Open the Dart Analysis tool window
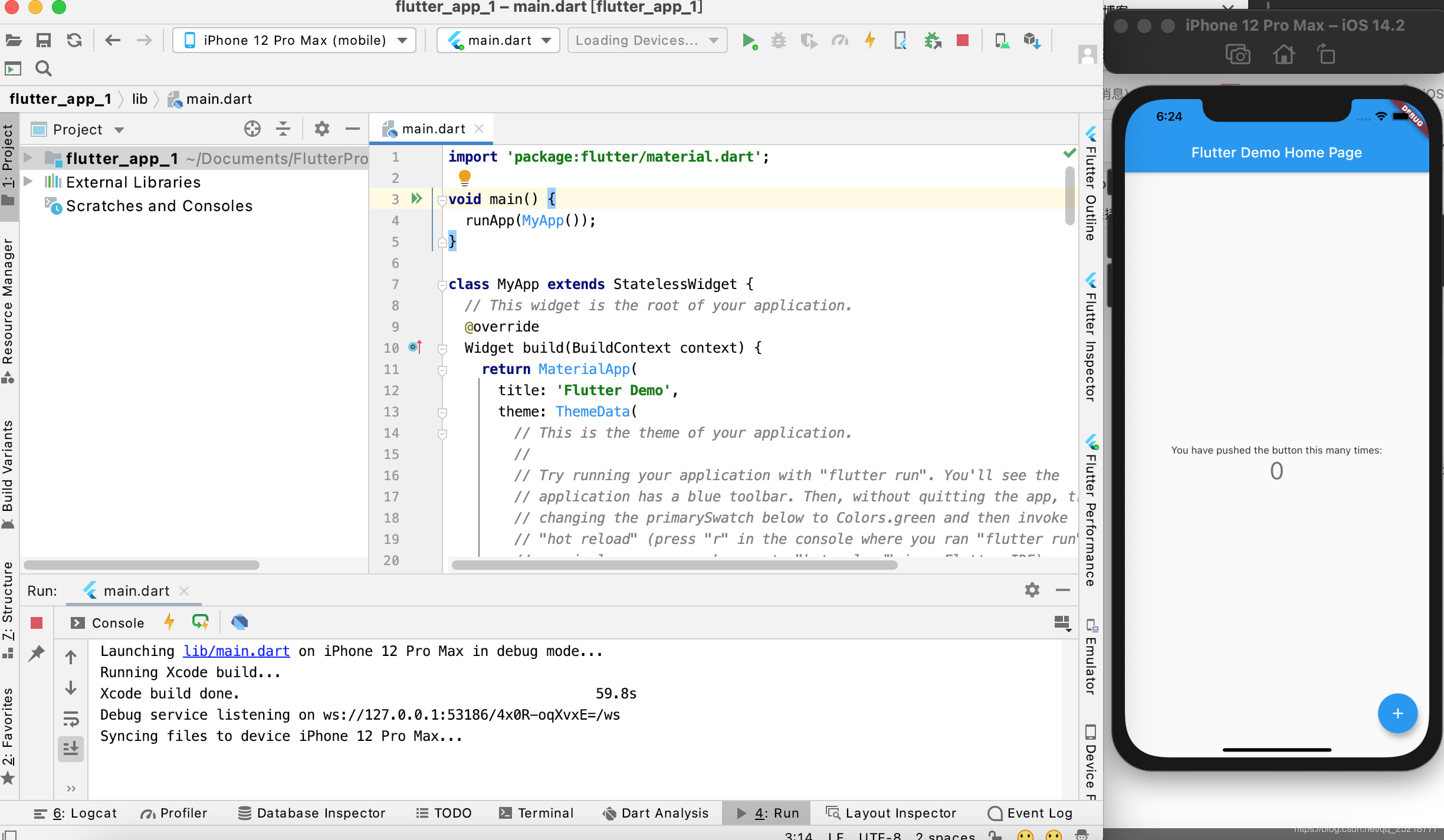Viewport: 1444px width, 840px height. click(655, 813)
